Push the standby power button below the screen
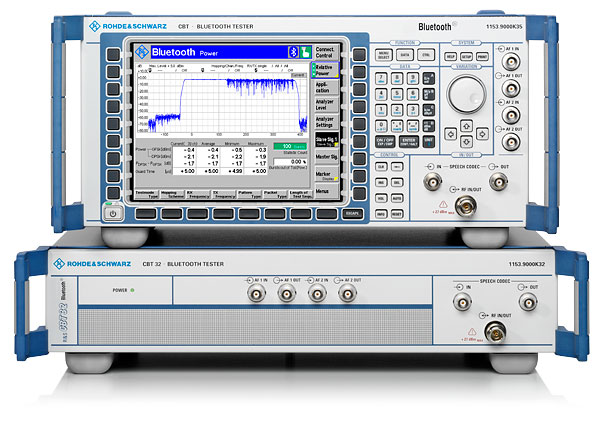Image resolution: width=600 pixels, height=430 pixels. tap(112, 213)
